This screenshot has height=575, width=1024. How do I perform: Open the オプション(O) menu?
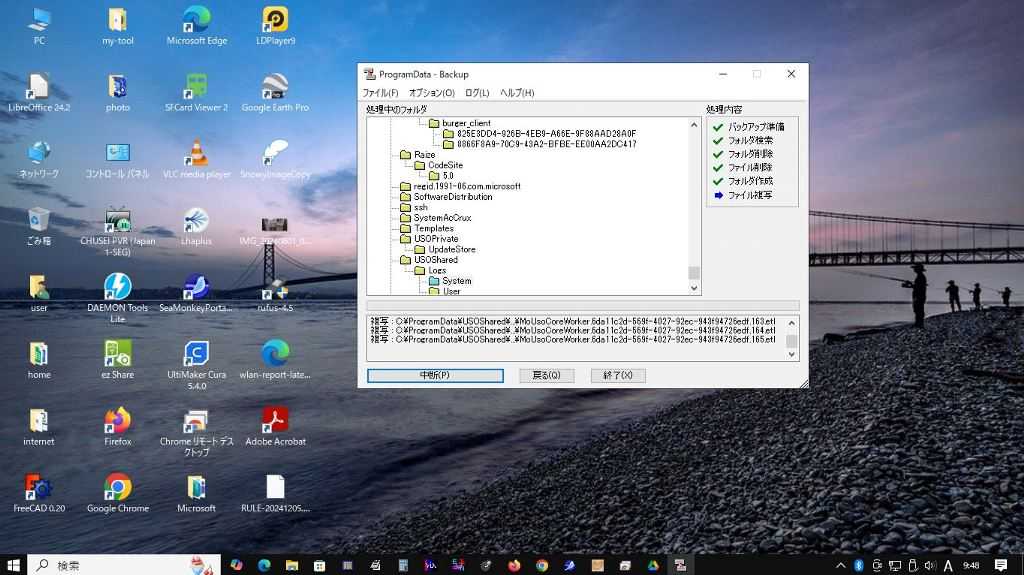(432, 93)
